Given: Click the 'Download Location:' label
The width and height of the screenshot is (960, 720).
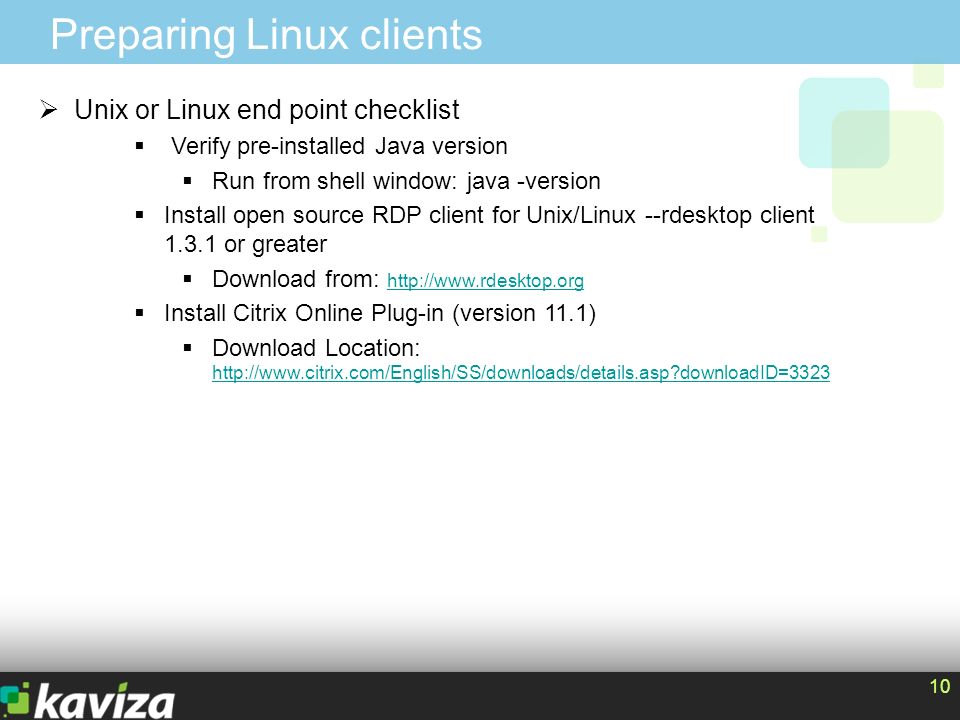Looking at the screenshot, I should [x=316, y=348].
